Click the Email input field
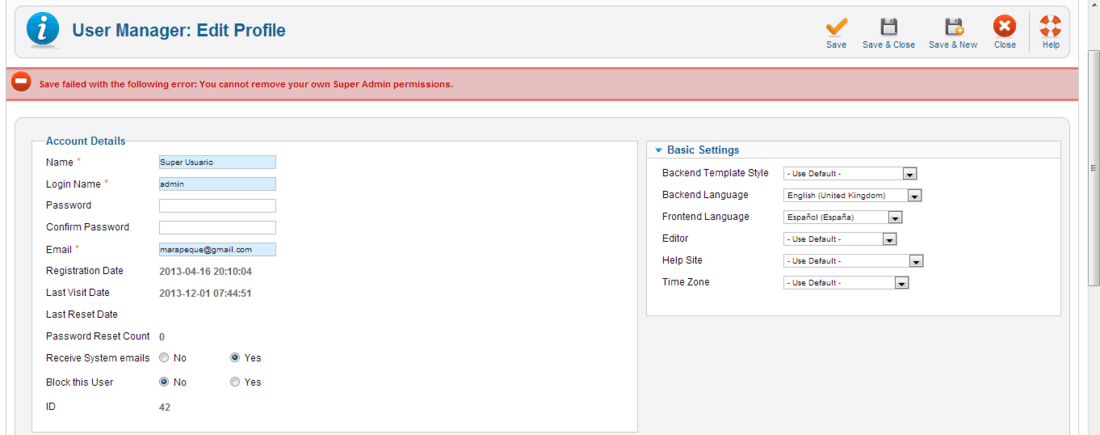 pyautogui.click(x=217, y=250)
